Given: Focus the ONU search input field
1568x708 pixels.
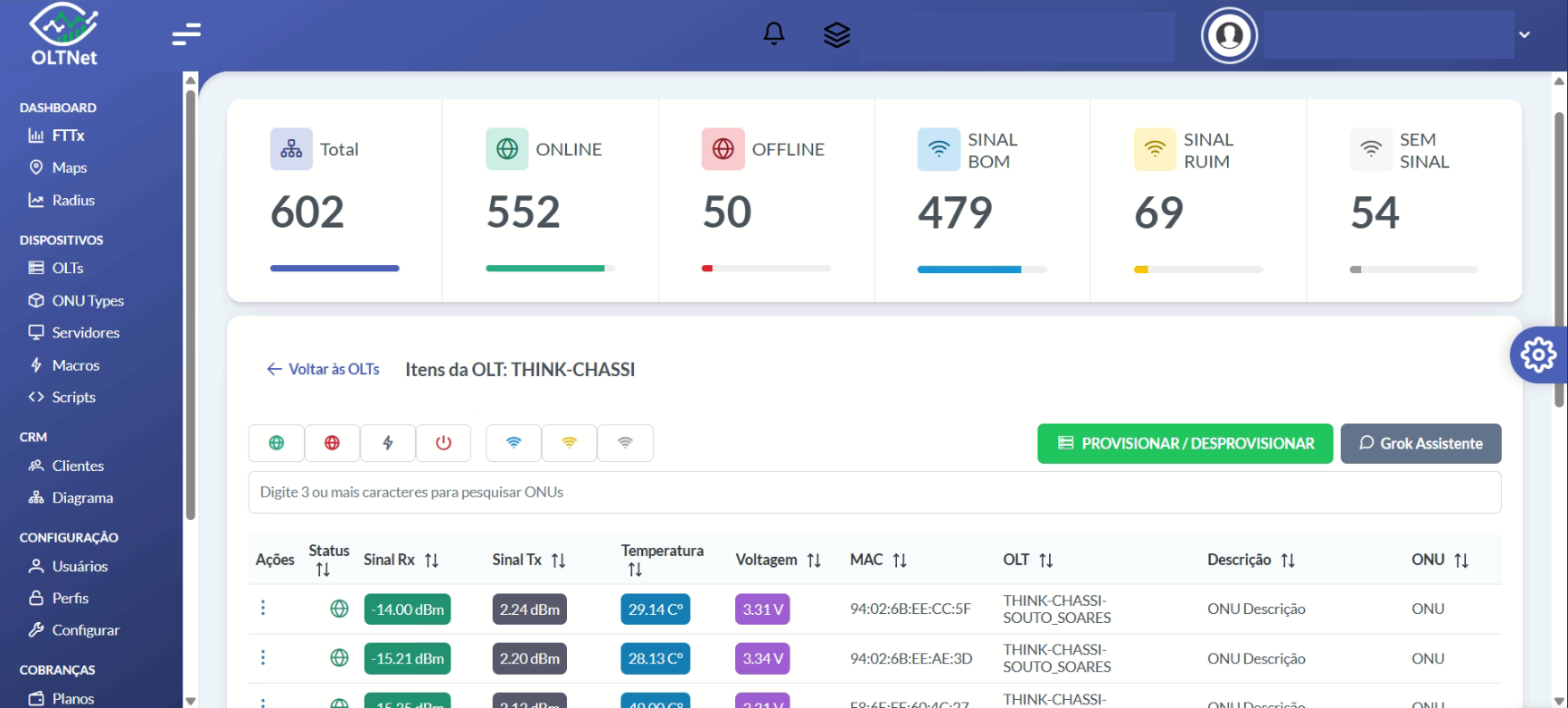Looking at the screenshot, I should 874,492.
